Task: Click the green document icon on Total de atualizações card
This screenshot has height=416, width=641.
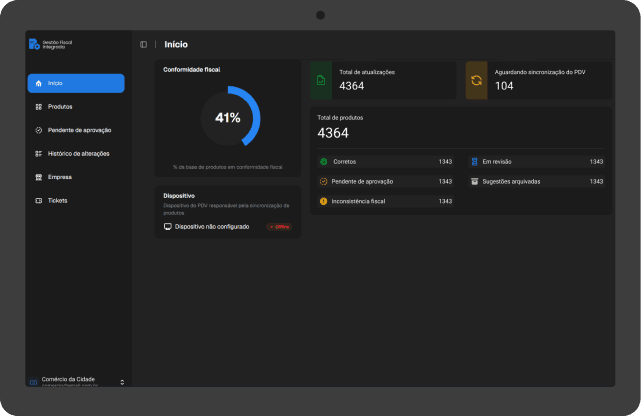Action: click(x=321, y=81)
